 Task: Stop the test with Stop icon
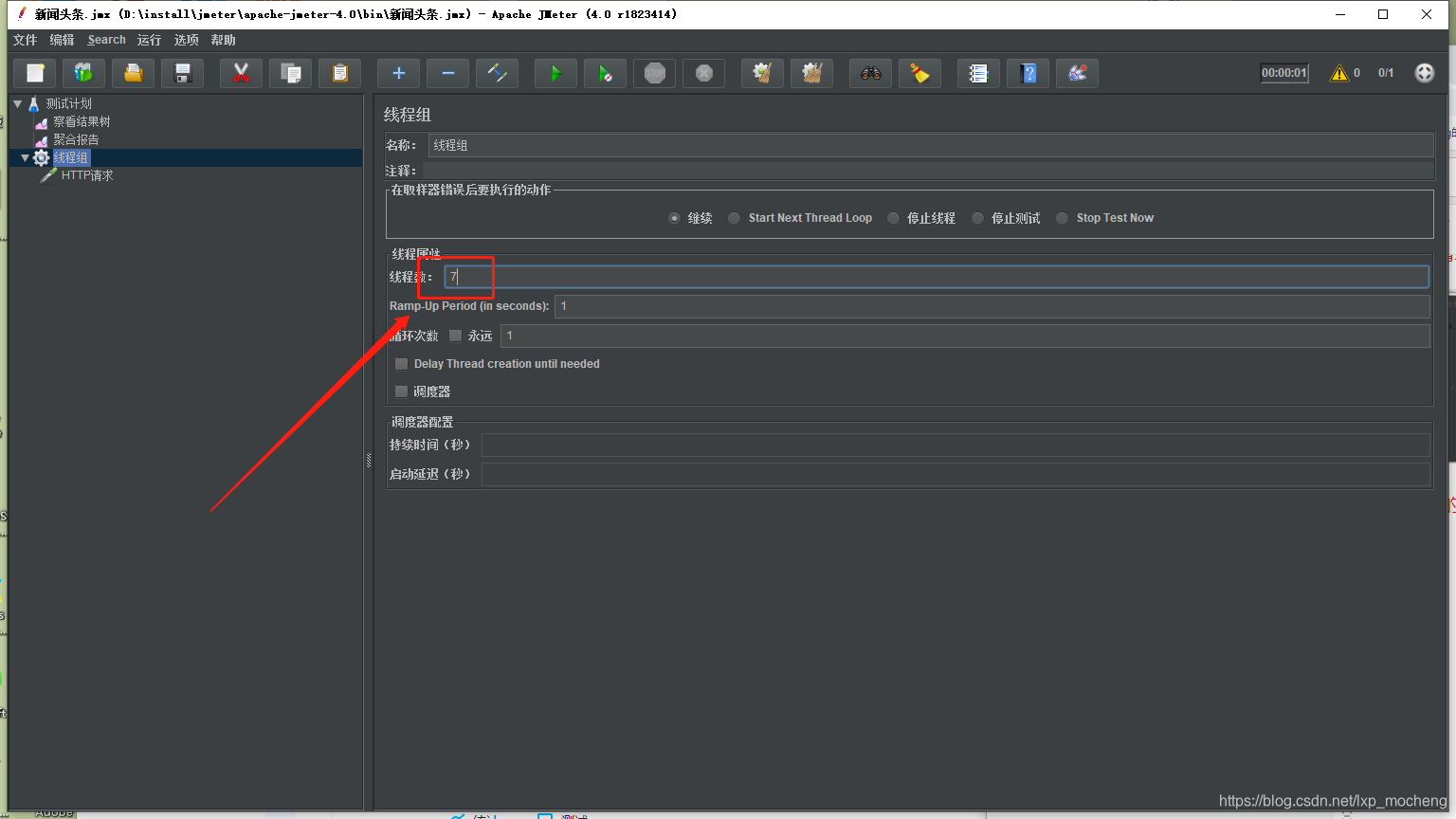pyautogui.click(x=654, y=73)
